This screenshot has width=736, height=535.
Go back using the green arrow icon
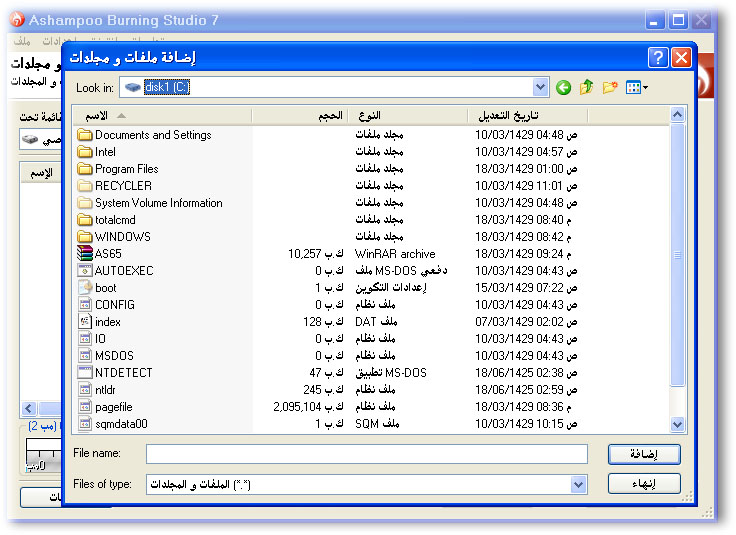point(563,87)
